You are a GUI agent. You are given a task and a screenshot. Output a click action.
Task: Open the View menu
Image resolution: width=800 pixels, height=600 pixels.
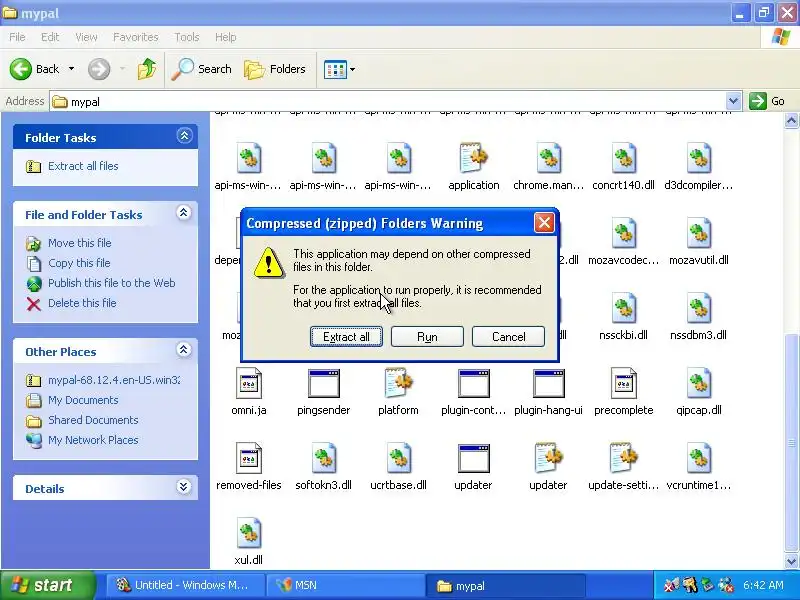(x=86, y=37)
